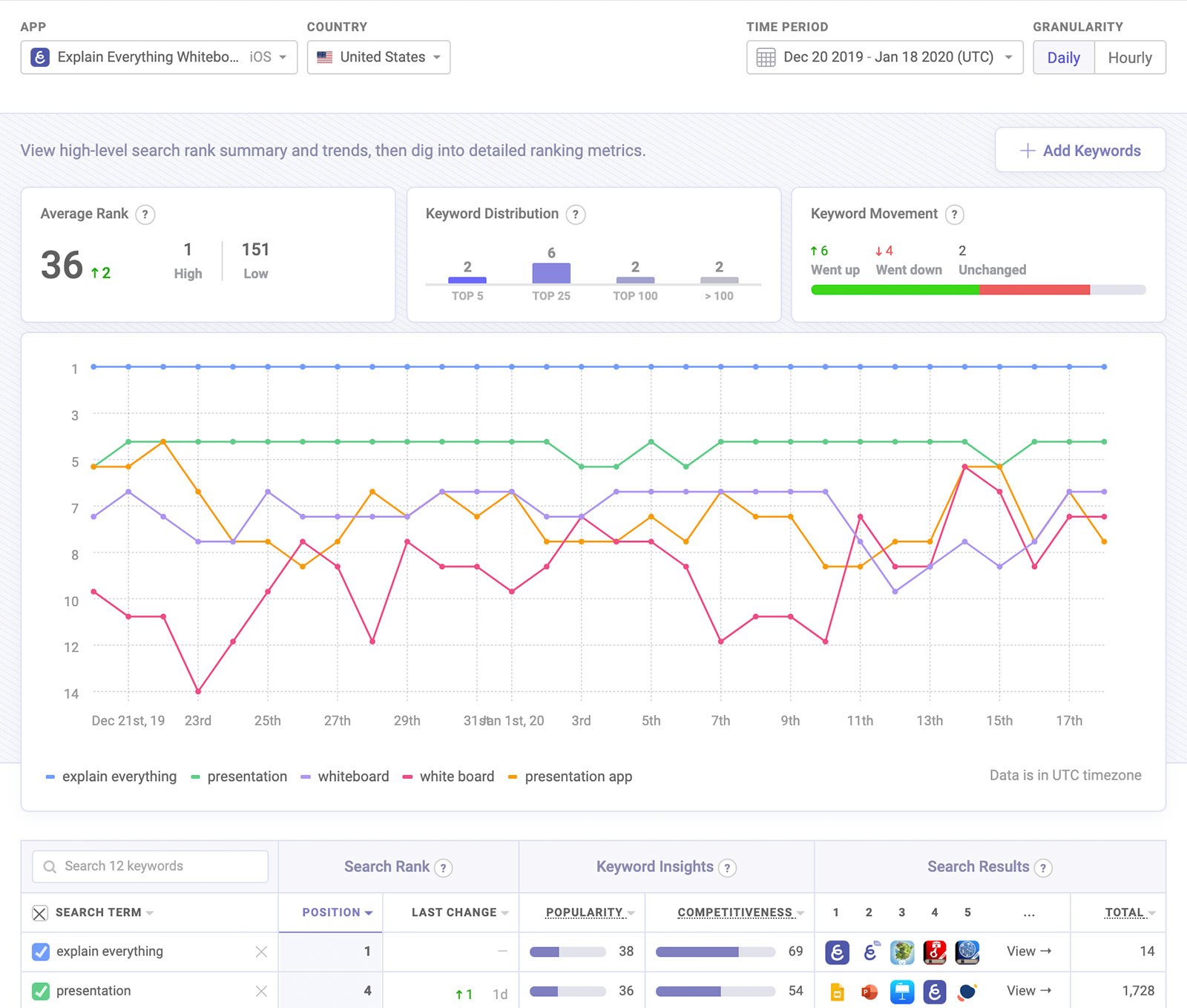Open the Google Slides result for presentation
Viewport: 1187px width, 1008px height.
[837, 992]
